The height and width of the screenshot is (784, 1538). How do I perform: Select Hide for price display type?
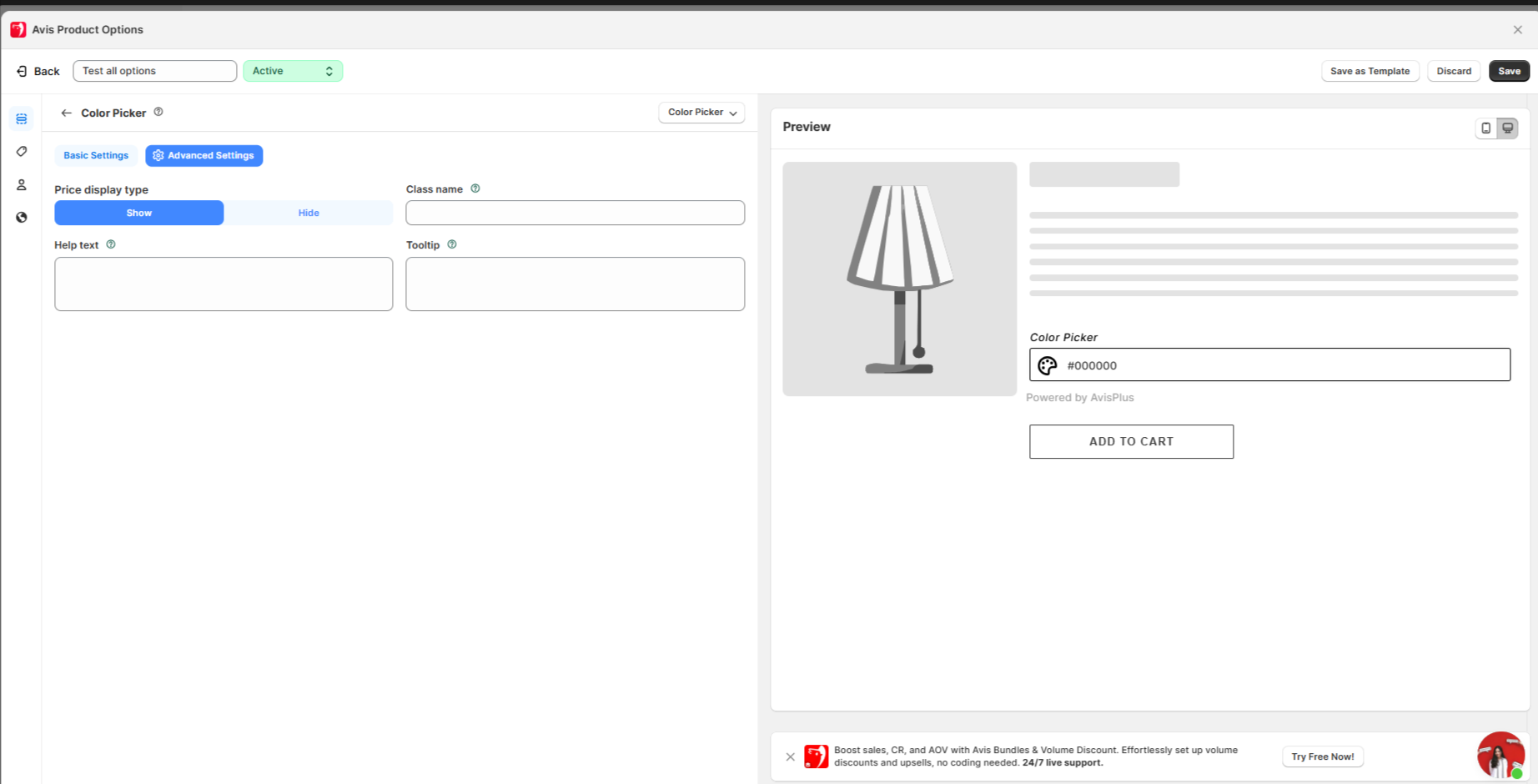(x=309, y=213)
